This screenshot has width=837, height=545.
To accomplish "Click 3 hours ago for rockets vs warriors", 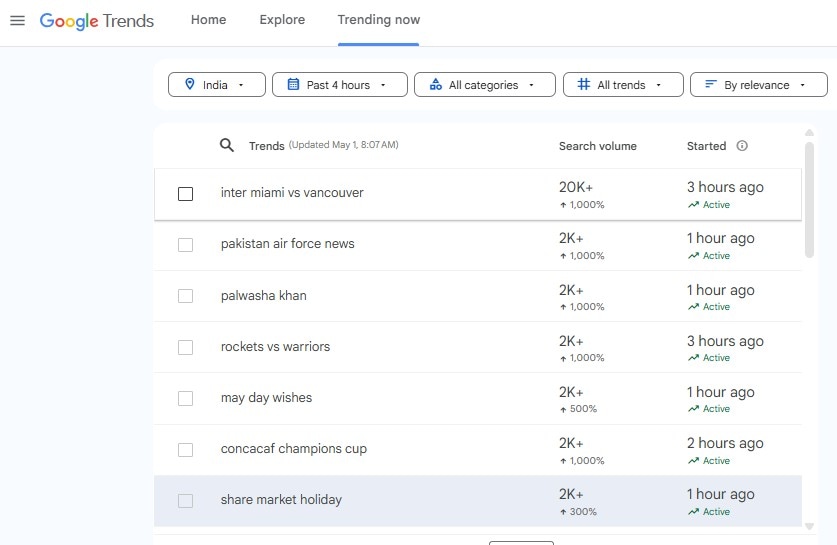I will 725,341.
